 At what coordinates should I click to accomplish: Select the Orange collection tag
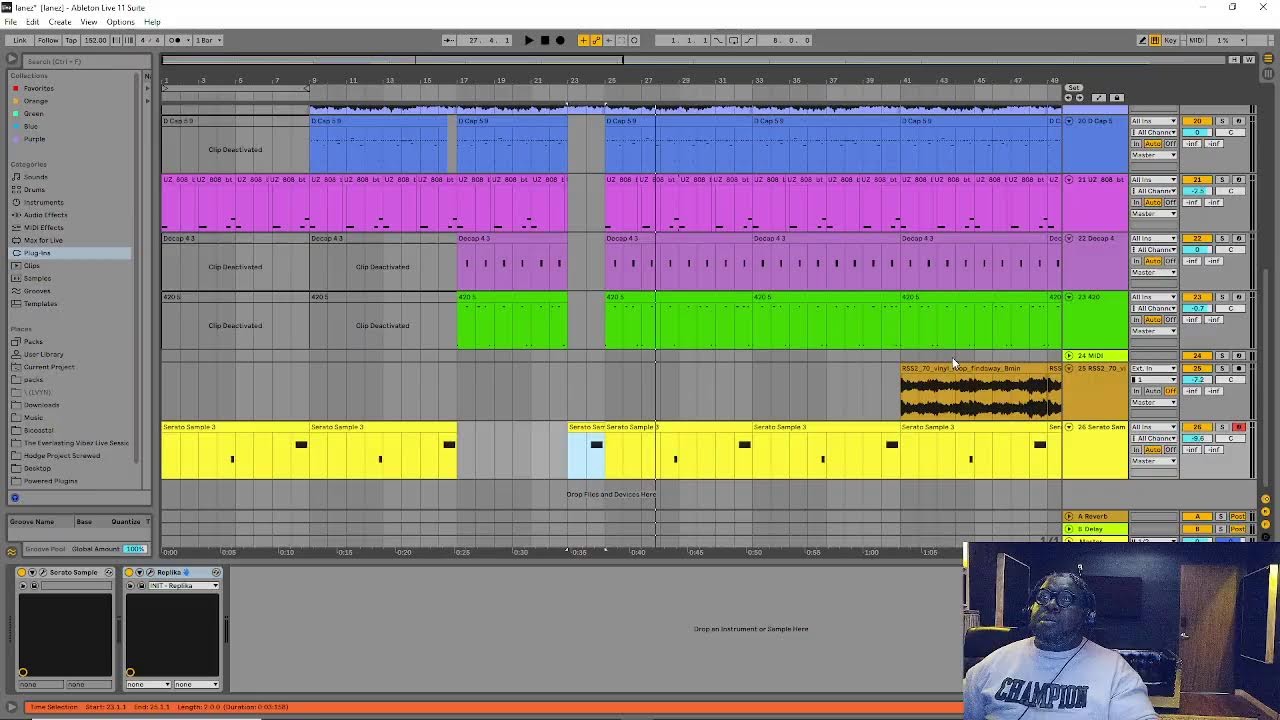tap(36, 101)
